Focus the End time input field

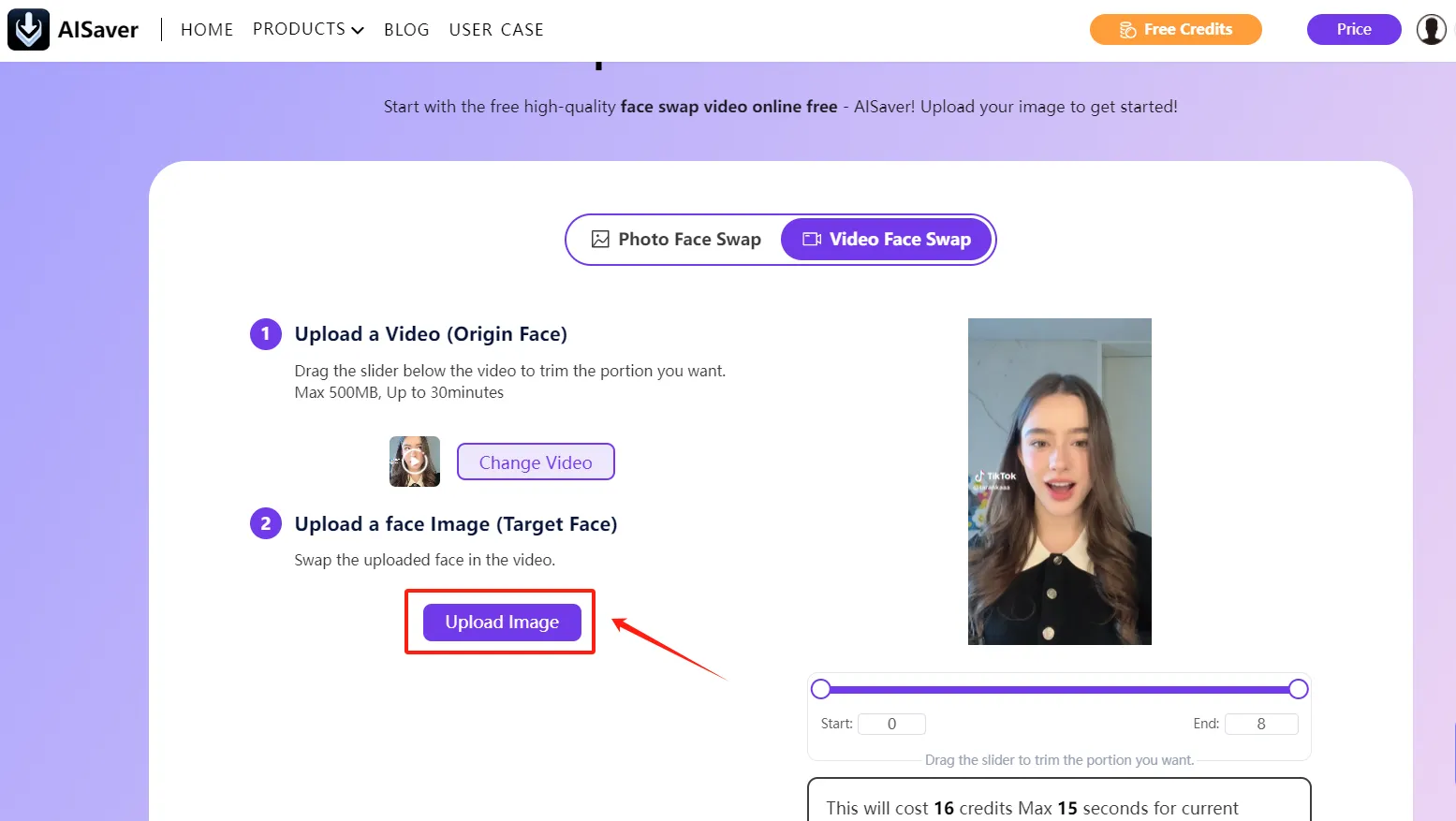tap(1261, 724)
